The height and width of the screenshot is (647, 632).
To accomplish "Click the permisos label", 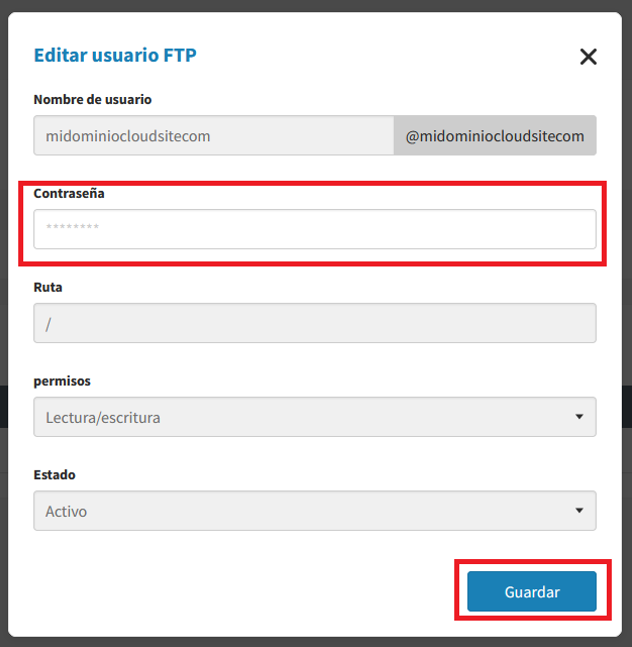I will coord(62,381).
